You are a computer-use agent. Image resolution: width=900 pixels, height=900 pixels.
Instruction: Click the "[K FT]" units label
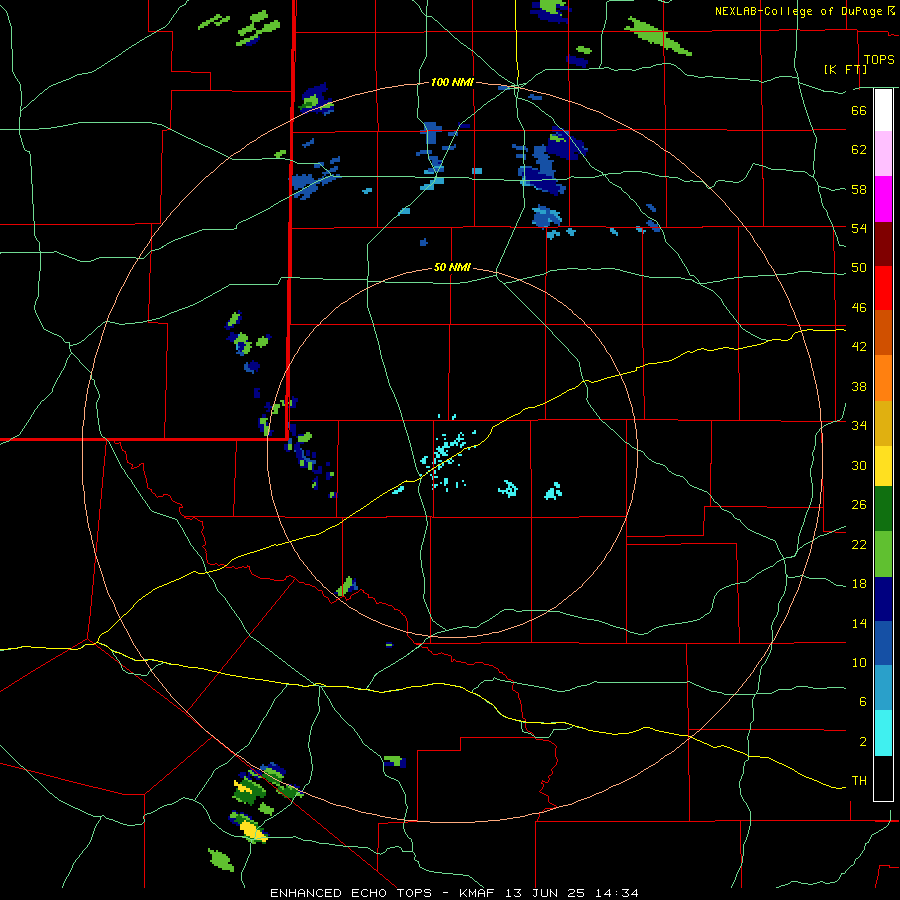[845, 69]
